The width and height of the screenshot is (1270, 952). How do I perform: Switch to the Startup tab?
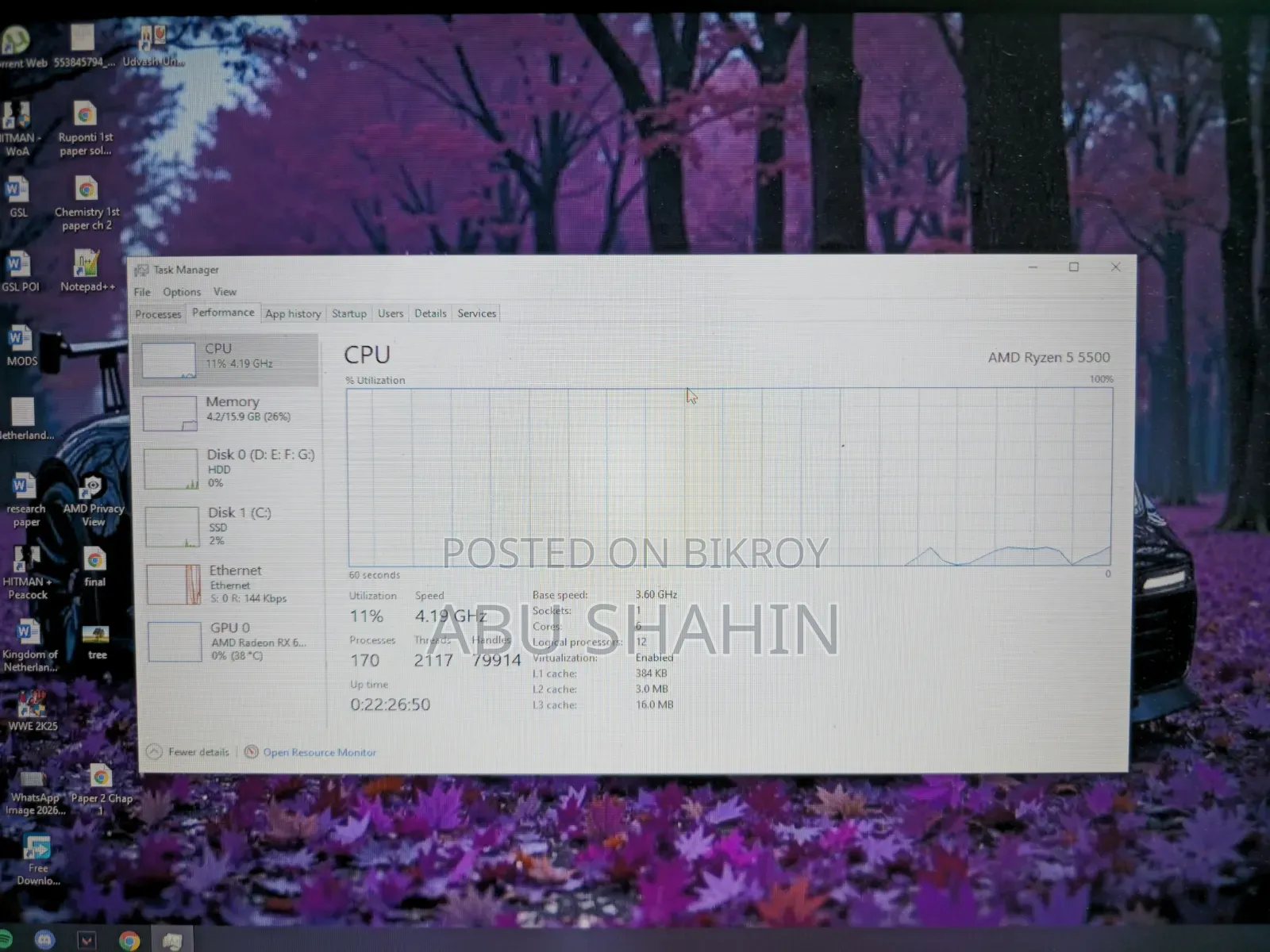[x=349, y=313]
